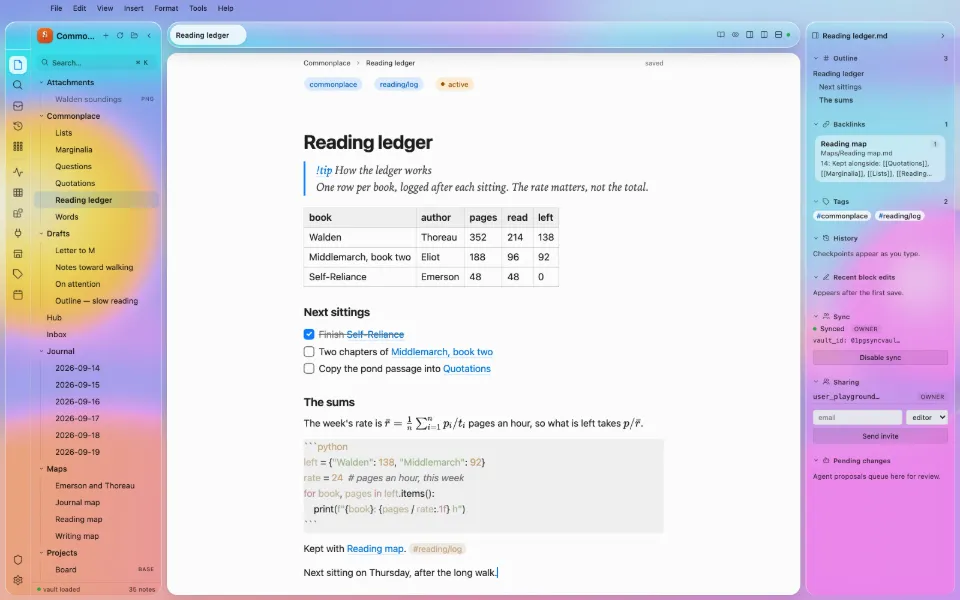Viewport: 960px width, 600px height.
Task: Click the vertical split pane icon, fourth in the tab bar
Action: tap(764, 35)
